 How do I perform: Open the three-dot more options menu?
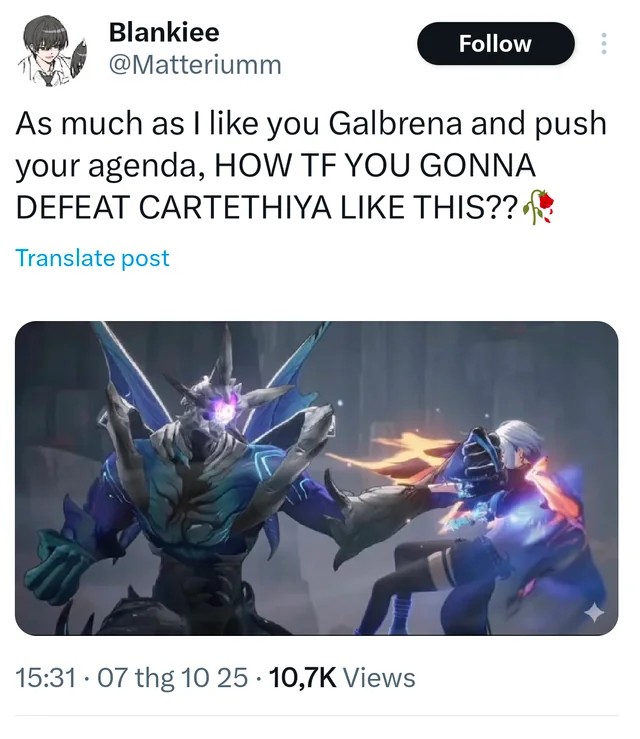(x=604, y=44)
